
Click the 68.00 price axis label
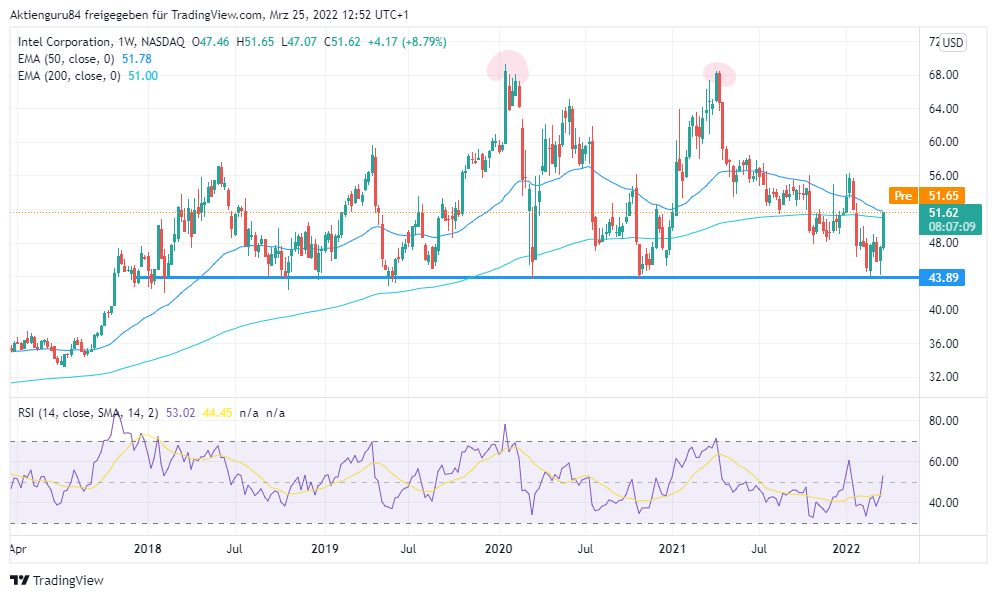tap(944, 75)
